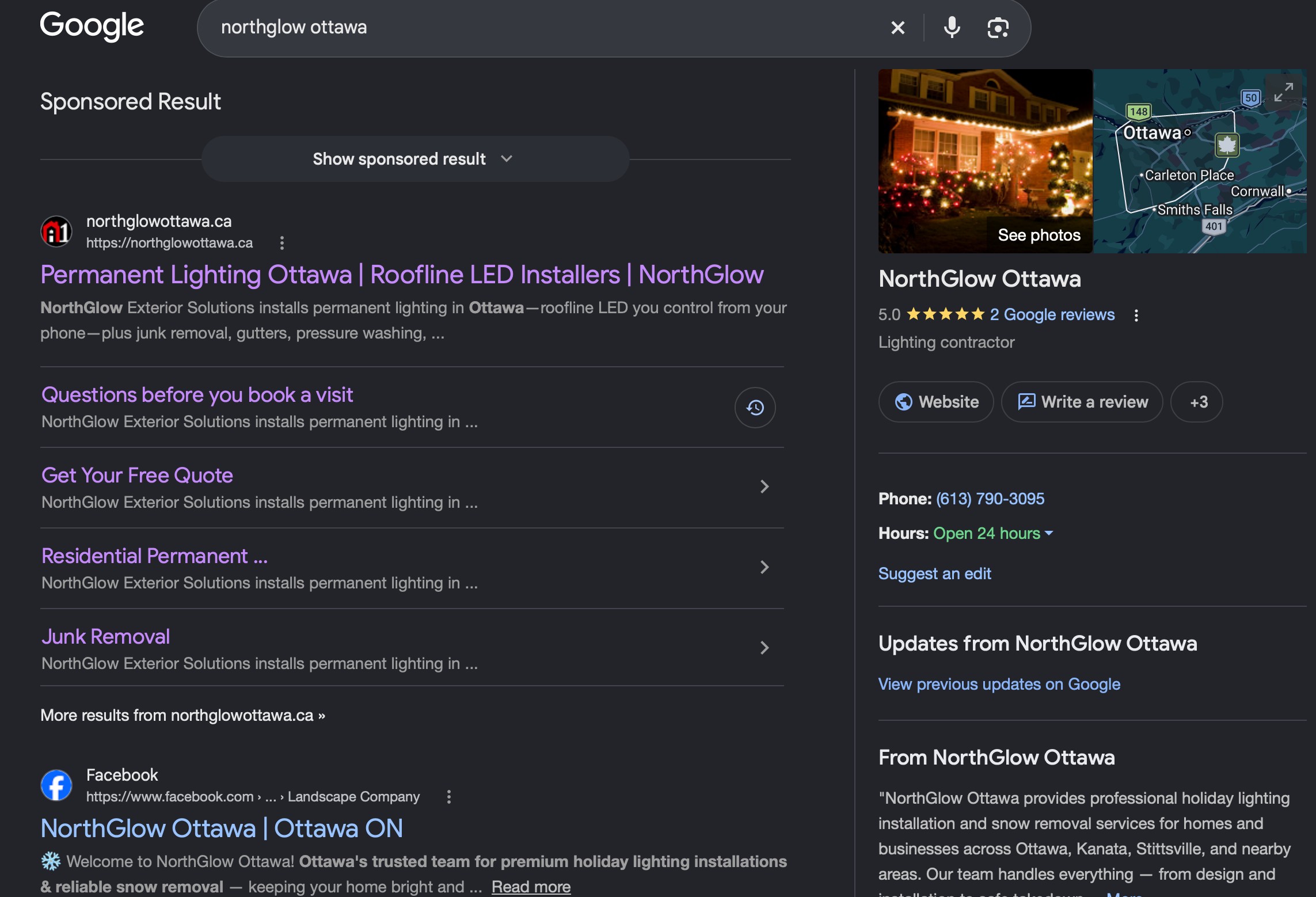Open NorthGlow Ottawa | Ottawa ON Facebook result
1316x897 pixels.
pos(222,828)
